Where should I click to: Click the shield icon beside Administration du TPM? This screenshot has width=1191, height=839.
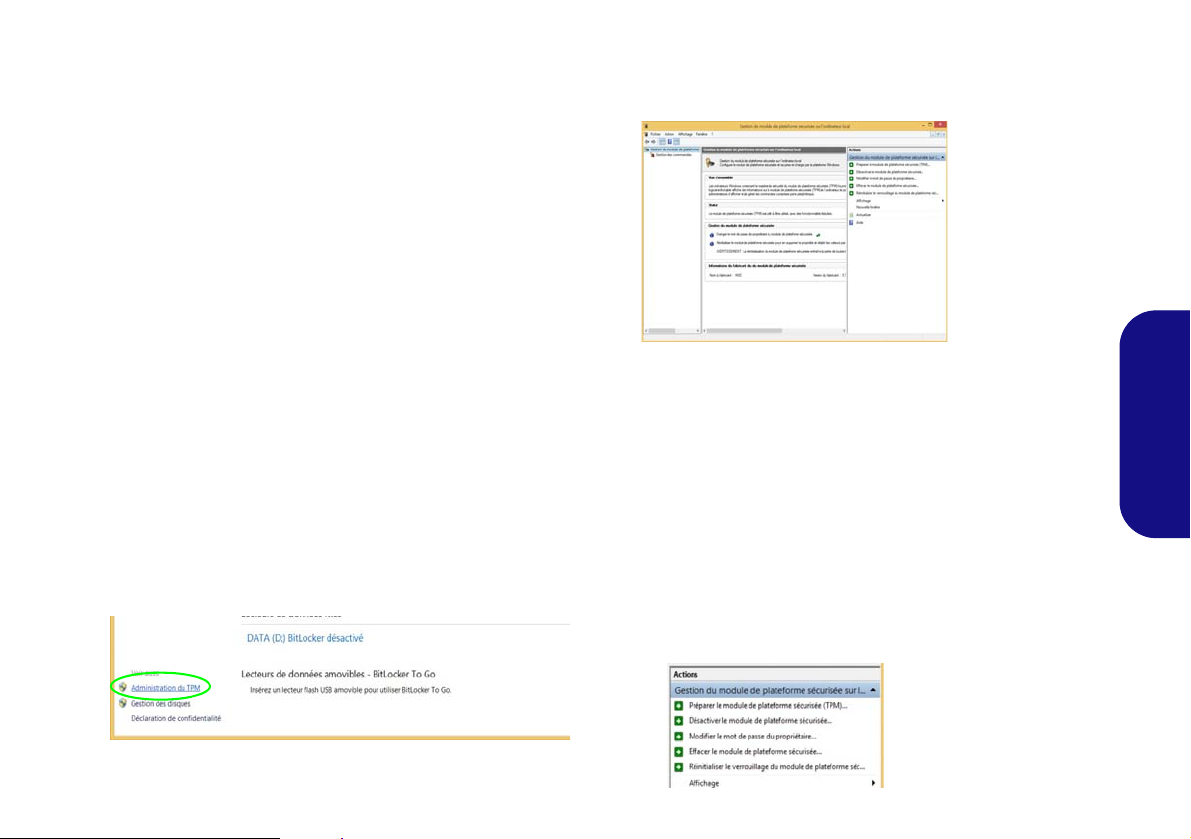tap(122, 687)
